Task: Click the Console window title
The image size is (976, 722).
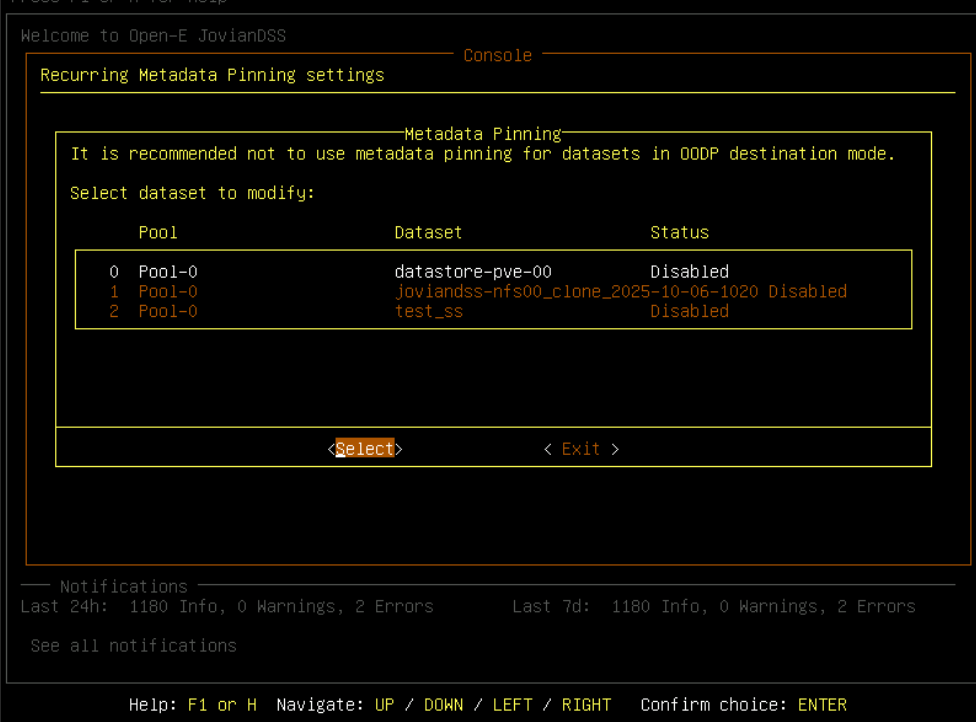Action: [x=497, y=56]
